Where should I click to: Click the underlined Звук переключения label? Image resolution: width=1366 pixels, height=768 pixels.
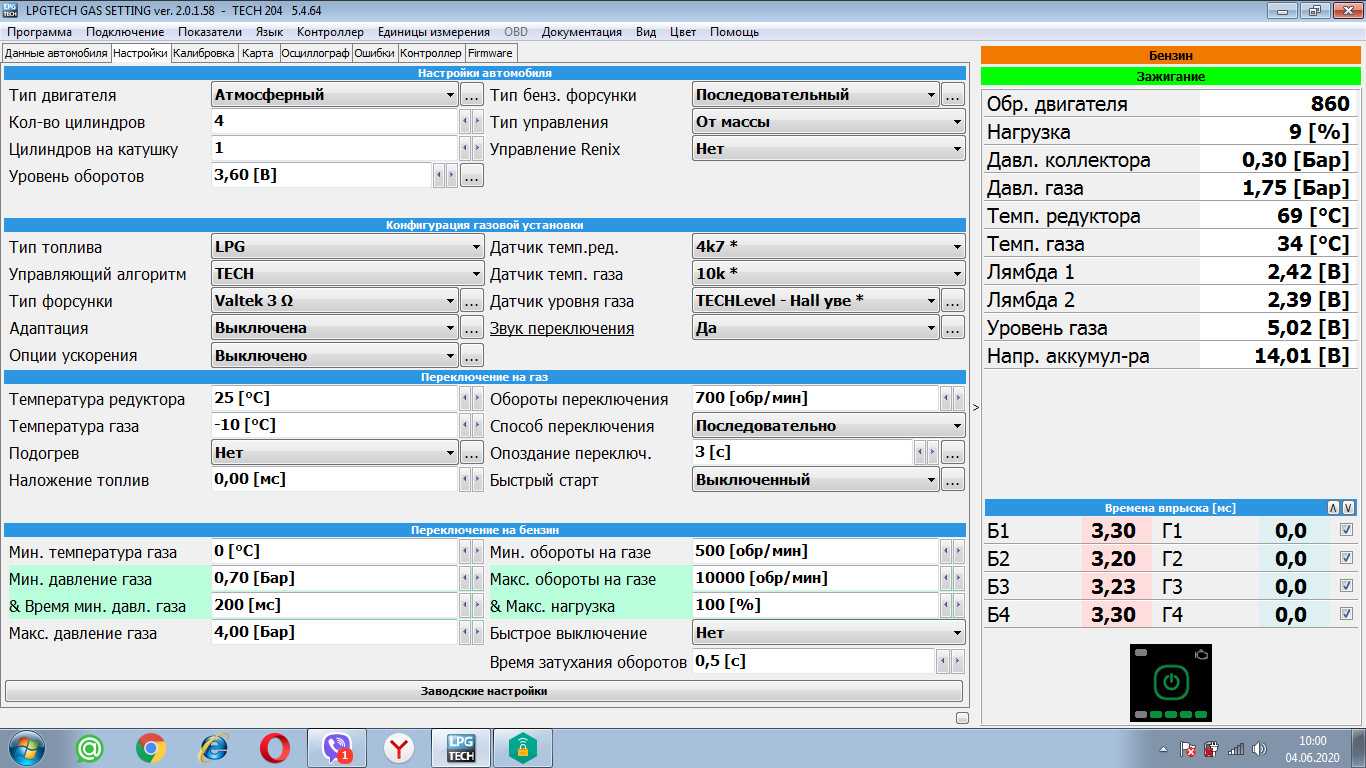pos(562,328)
